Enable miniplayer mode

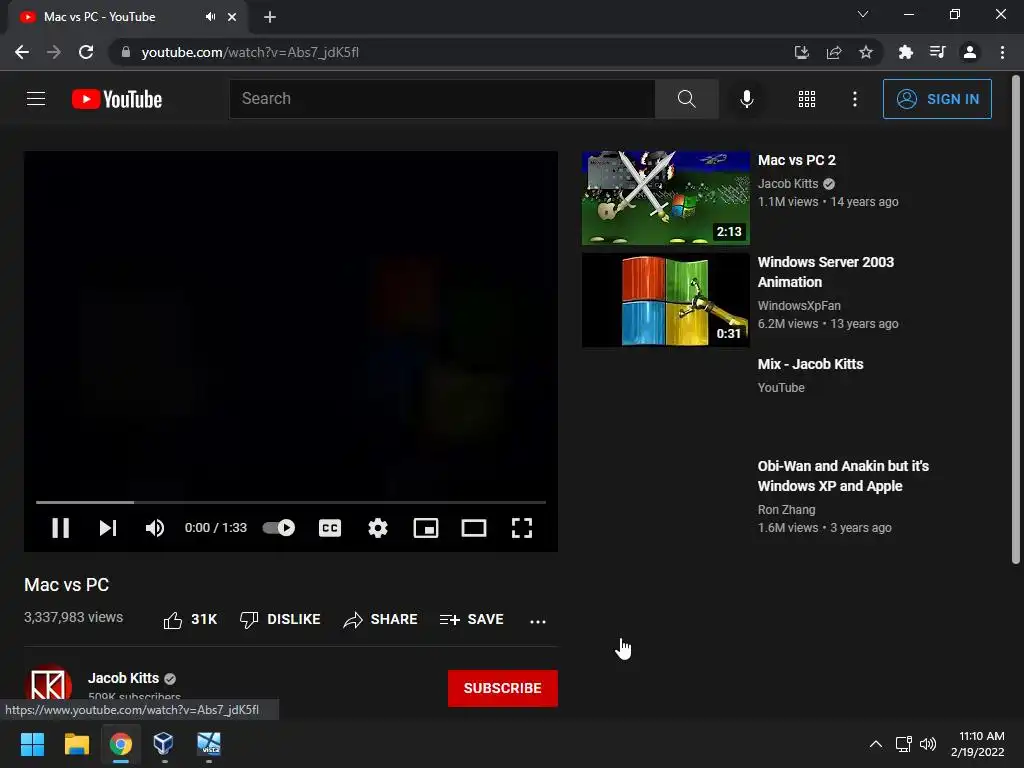[x=426, y=528]
